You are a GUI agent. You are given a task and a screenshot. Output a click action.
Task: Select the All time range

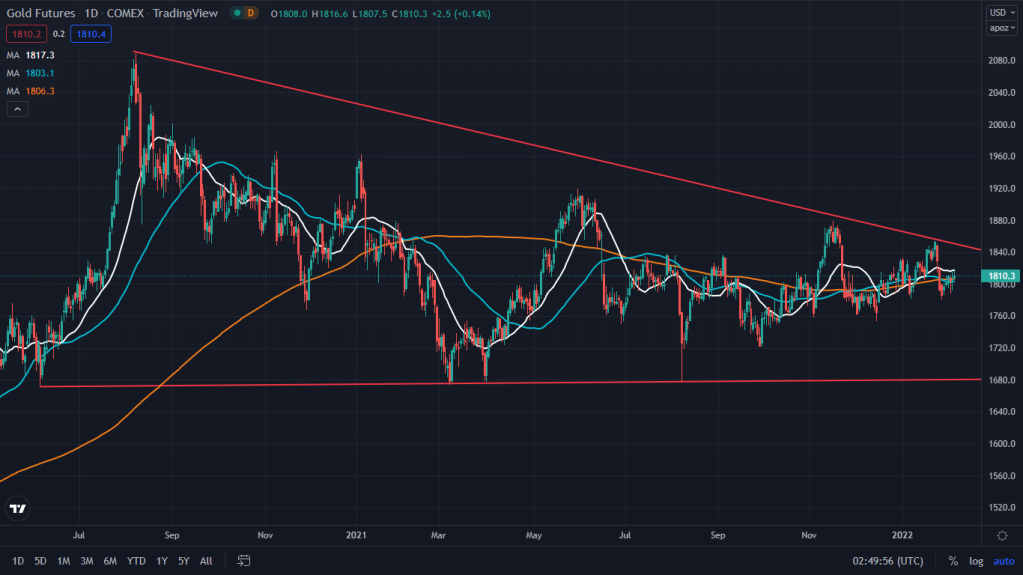(x=206, y=561)
